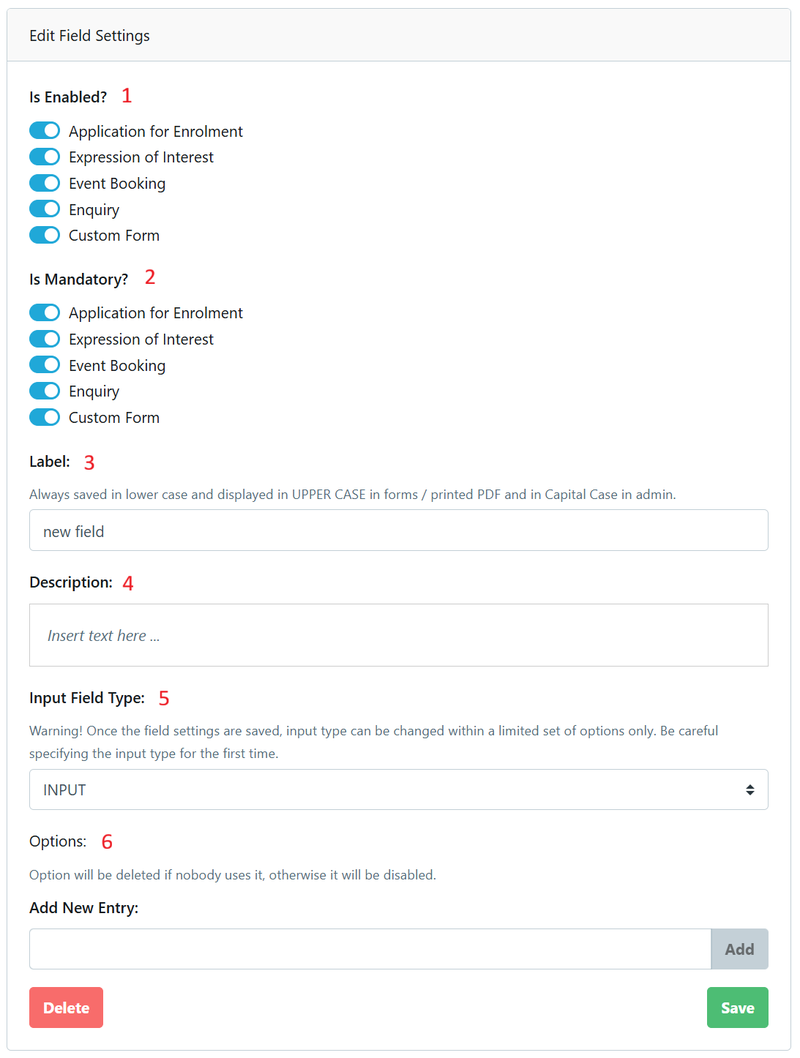800x1058 pixels.
Task: Disable Enquiry under Is Mandatory
Action: tap(44, 390)
